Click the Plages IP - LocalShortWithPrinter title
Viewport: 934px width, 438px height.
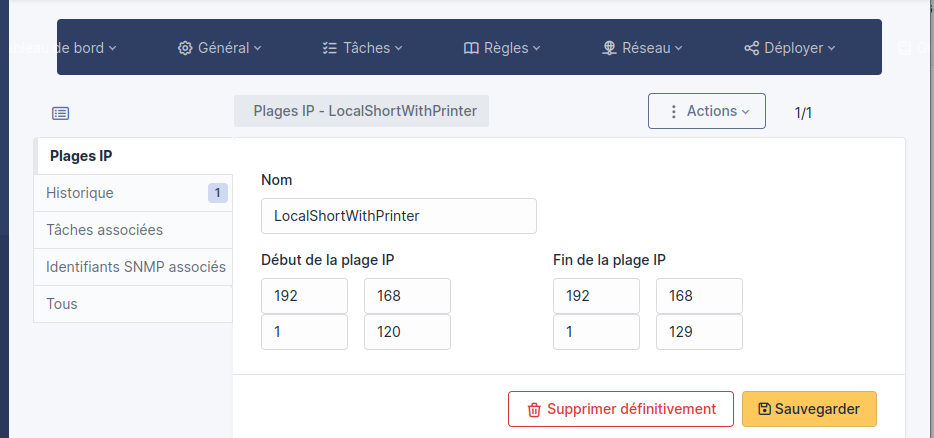pos(362,111)
